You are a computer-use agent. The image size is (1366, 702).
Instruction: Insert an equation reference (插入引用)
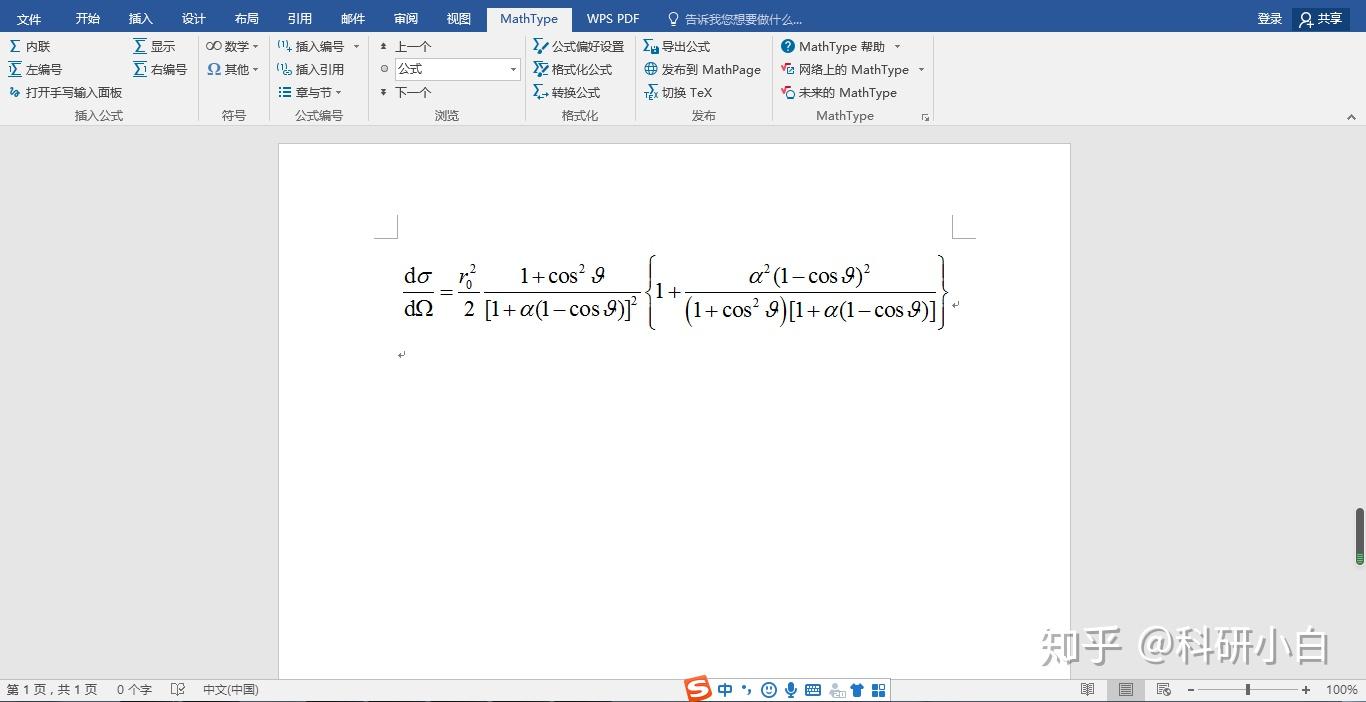[310, 69]
